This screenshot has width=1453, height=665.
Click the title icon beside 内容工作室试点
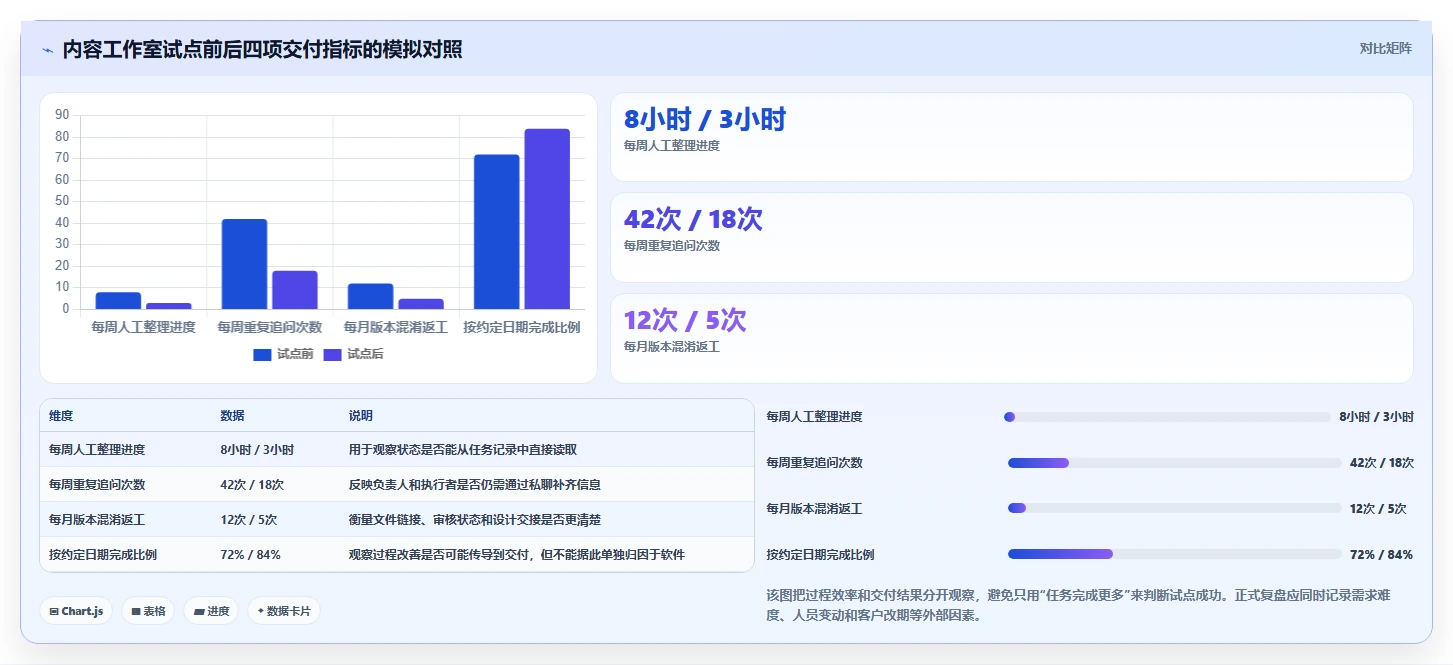47,50
